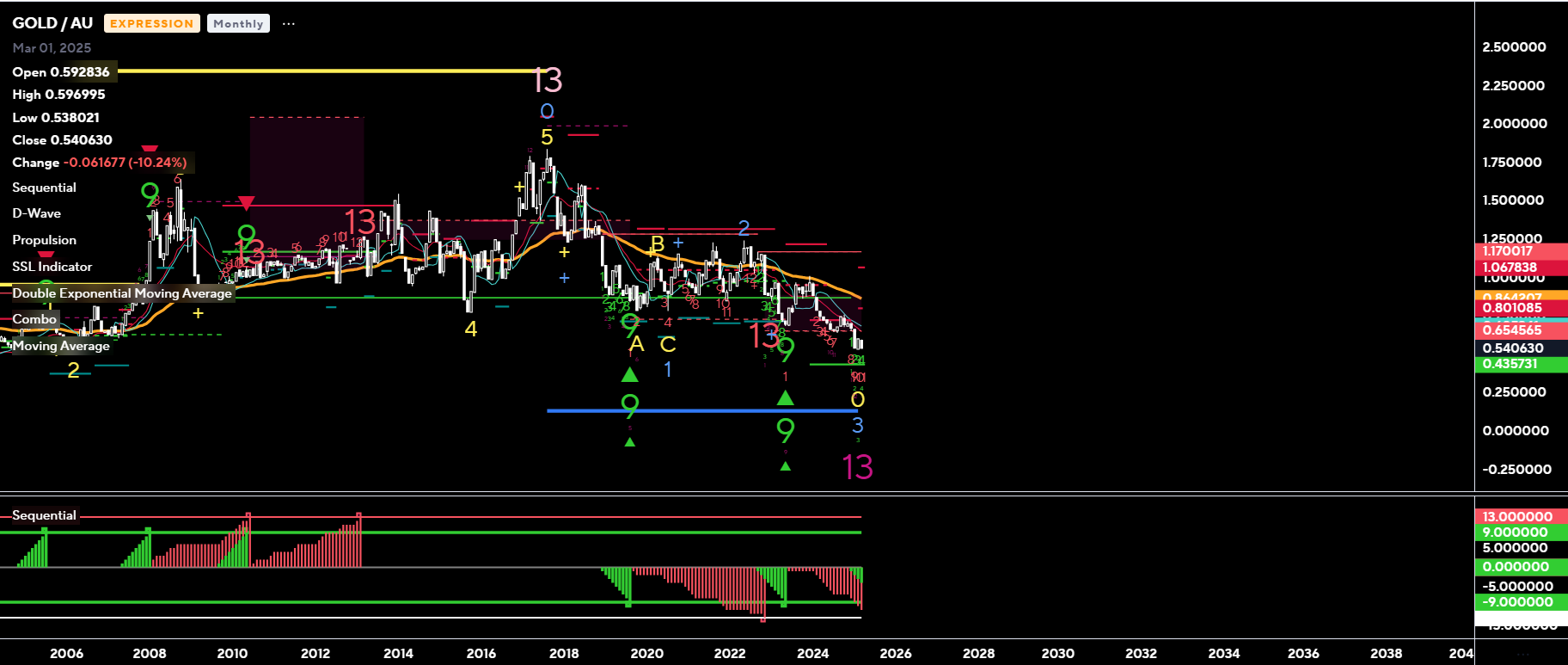Click the blue wave number 3 label
This screenshot has width=1568, height=665.
(x=857, y=424)
